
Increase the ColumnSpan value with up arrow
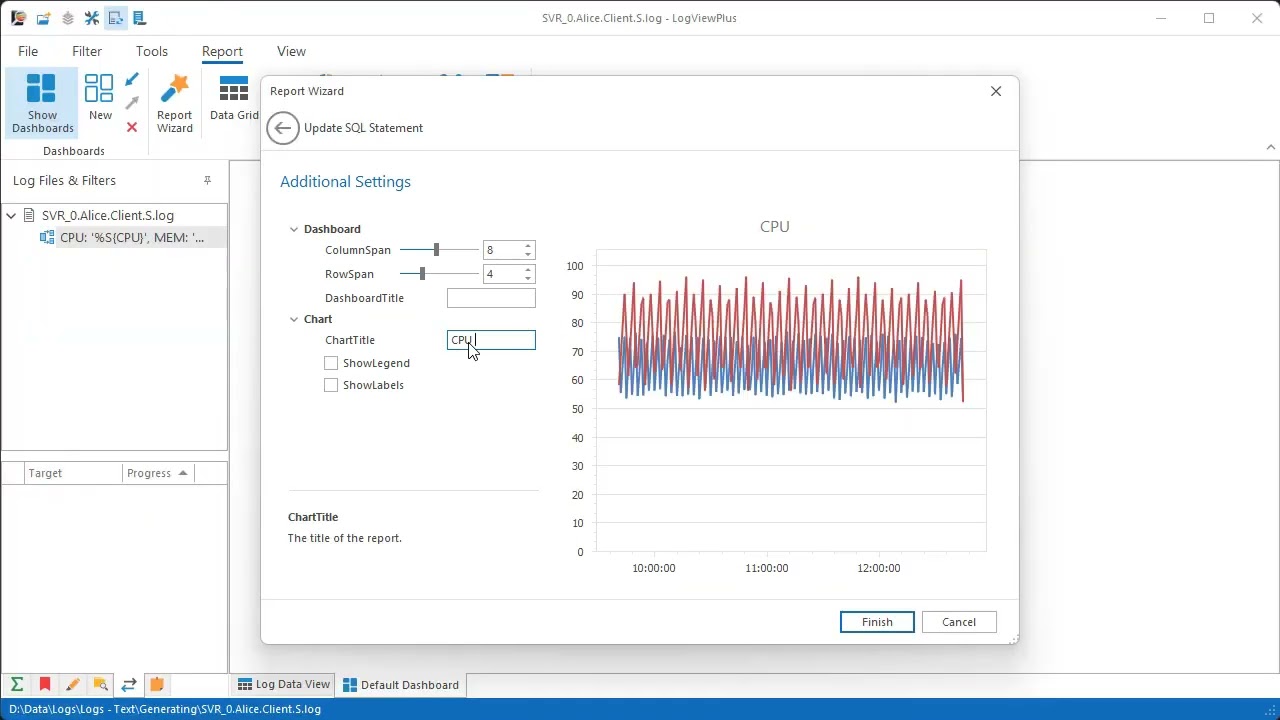click(x=528, y=246)
